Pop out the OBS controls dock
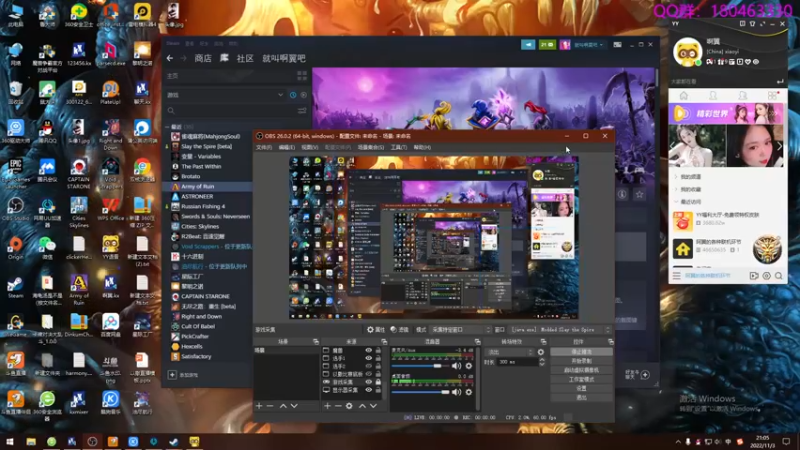Image resolution: width=800 pixels, height=450 pixels. pyautogui.click(x=611, y=341)
